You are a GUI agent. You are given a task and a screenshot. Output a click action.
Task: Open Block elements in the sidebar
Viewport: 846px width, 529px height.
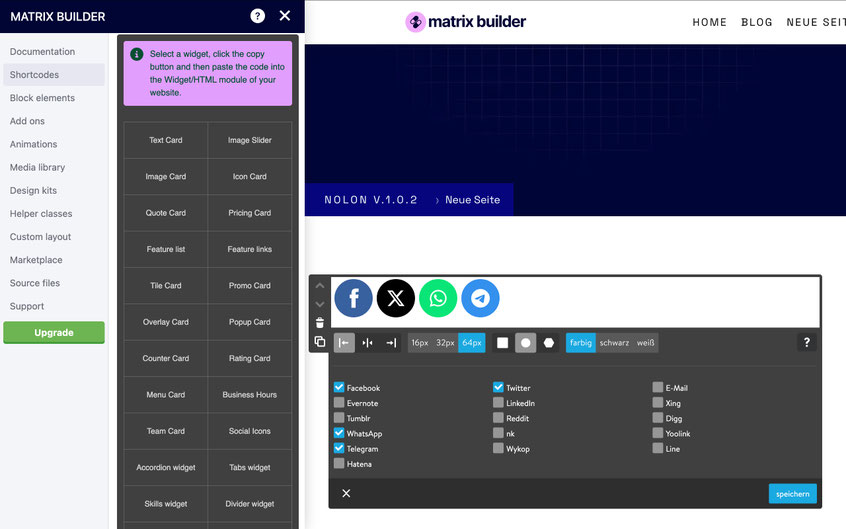pyautogui.click(x=54, y=98)
